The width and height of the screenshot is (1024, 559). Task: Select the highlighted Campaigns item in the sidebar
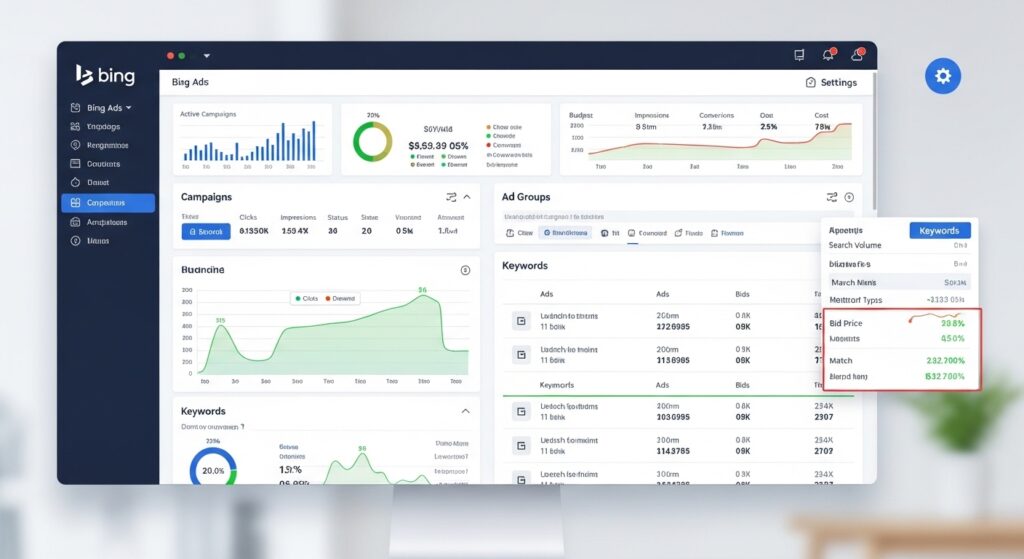pyautogui.click(x=108, y=203)
